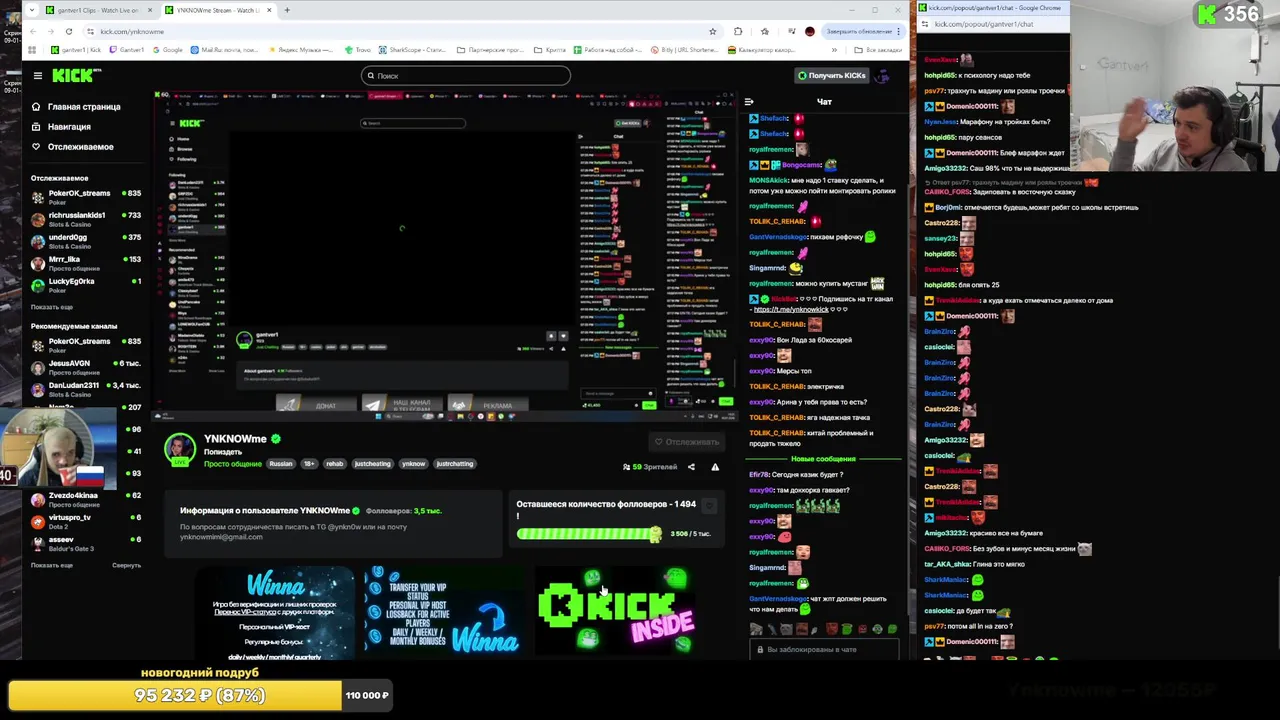Click the rehab tag

(334, 464)
